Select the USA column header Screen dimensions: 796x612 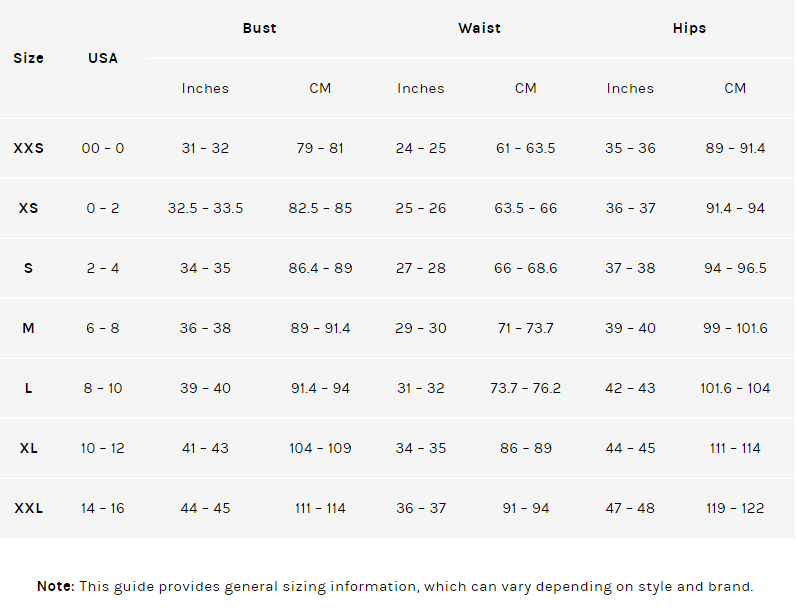[103, 58]
